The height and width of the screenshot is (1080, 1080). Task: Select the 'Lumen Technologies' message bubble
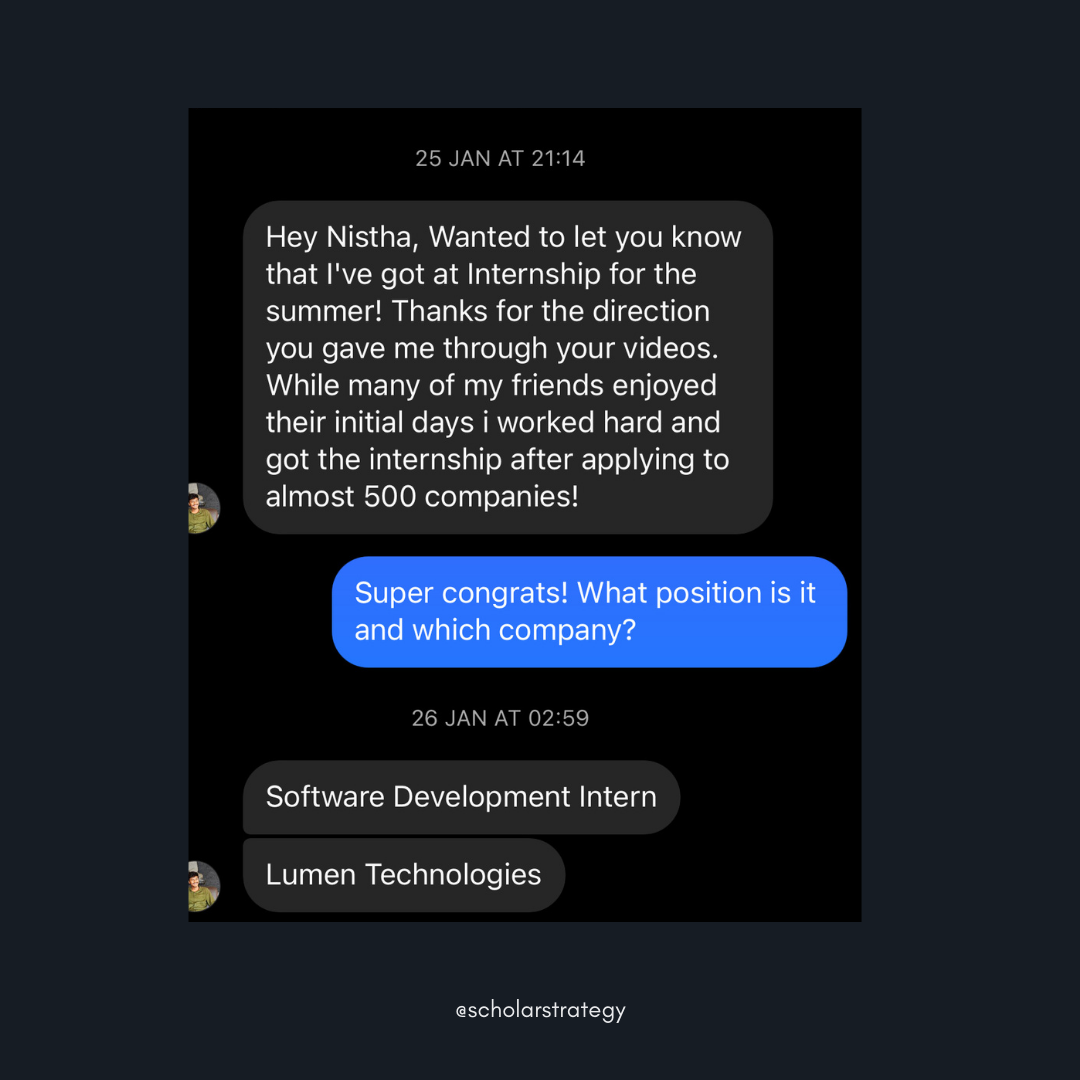404,875
